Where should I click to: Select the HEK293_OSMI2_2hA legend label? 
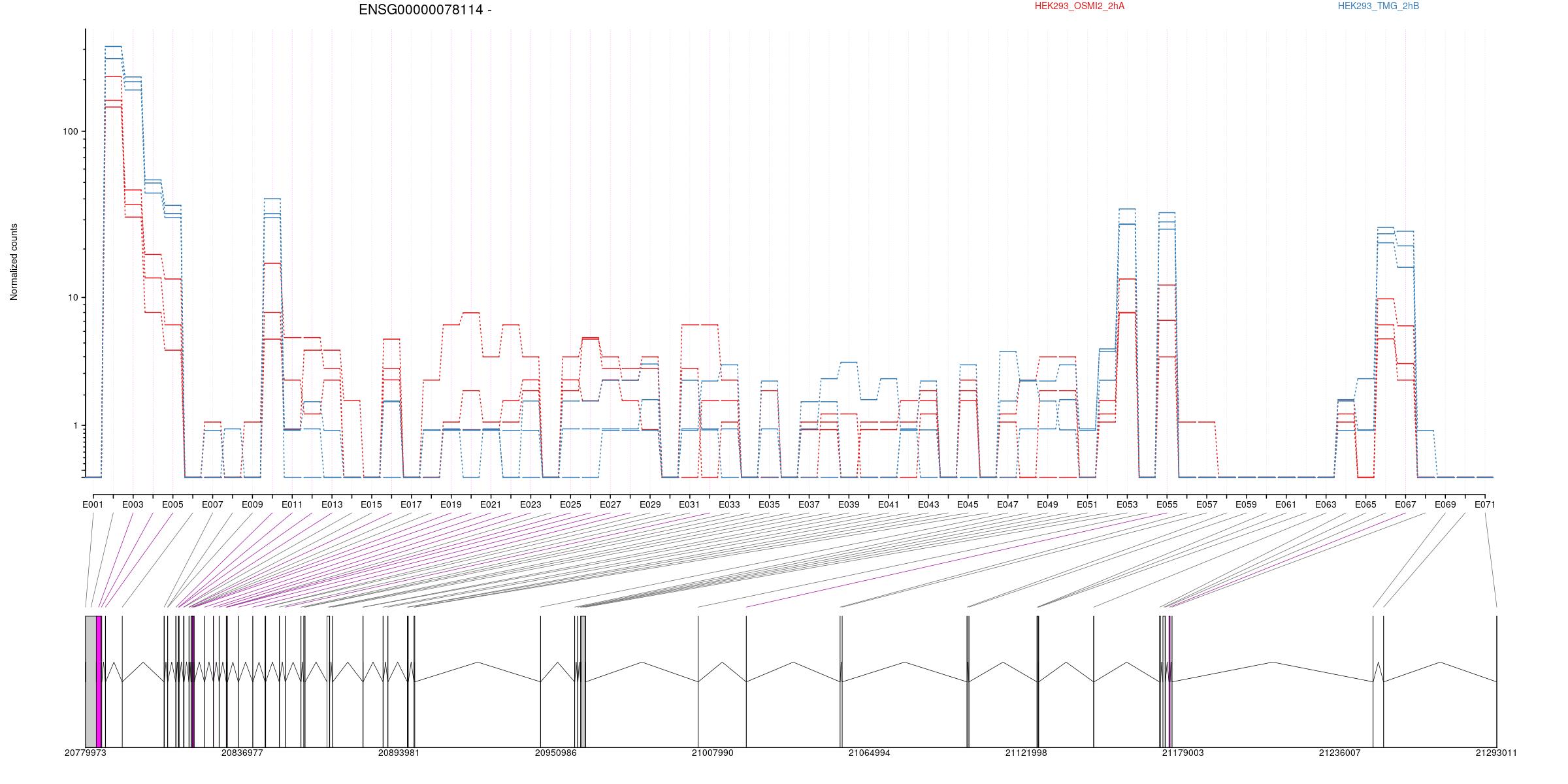(1080, 6)
